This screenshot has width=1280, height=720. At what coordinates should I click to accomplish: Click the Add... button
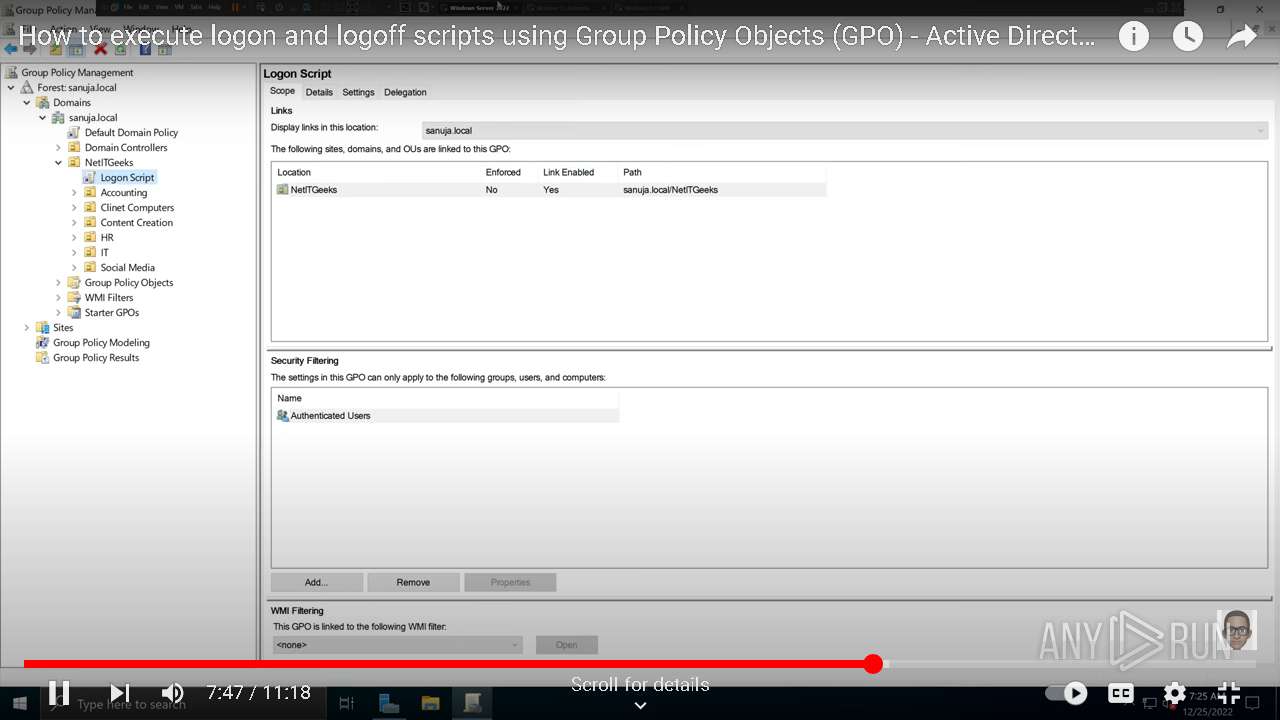click(317, 582)
